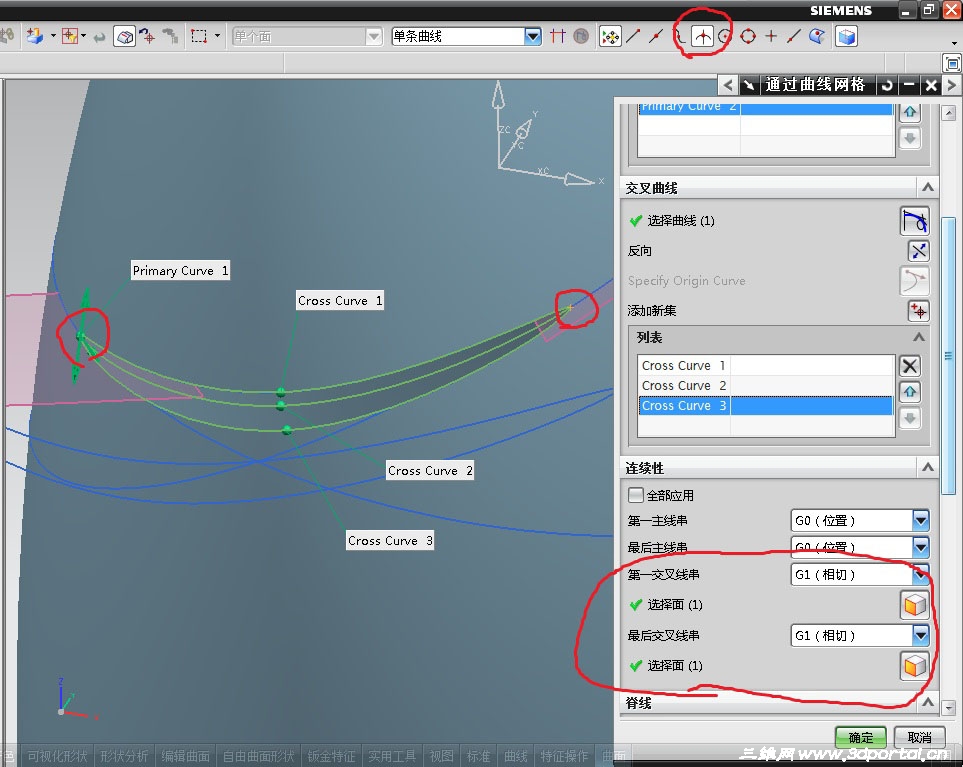The width and height of the screenshot is (963, 767).
Task: Click the Stop at Intersection icon
Action: click(x=558, y=37)
